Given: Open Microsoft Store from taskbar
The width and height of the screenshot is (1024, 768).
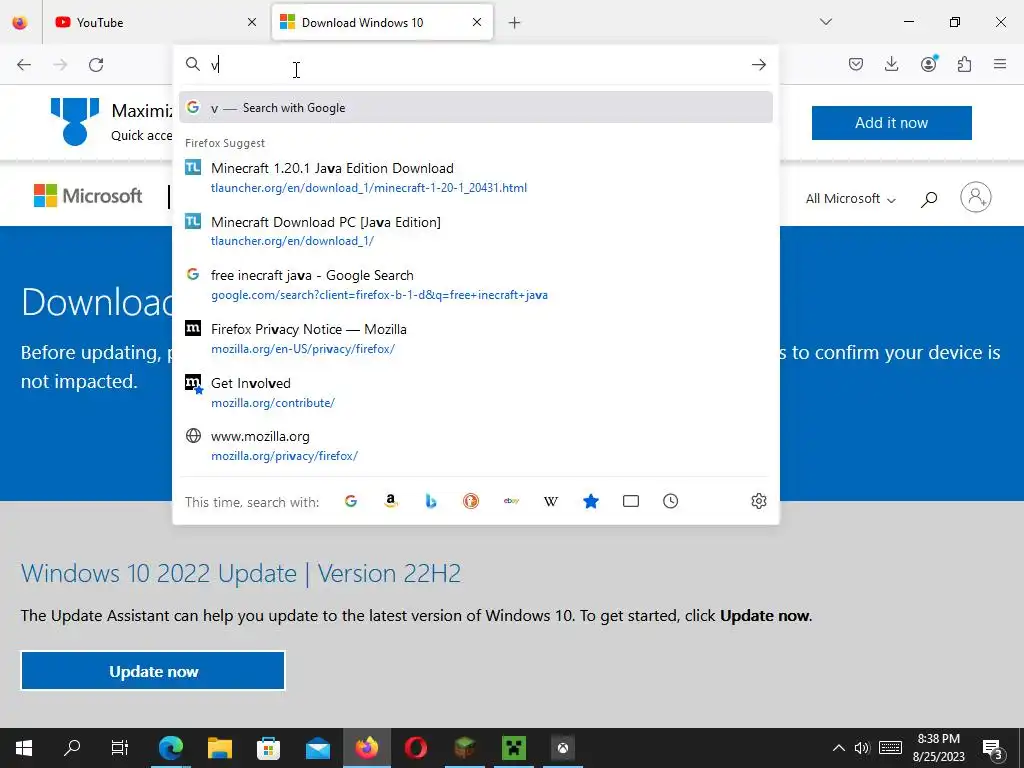Looking at the screenshot, I should [x=268, y=748].
